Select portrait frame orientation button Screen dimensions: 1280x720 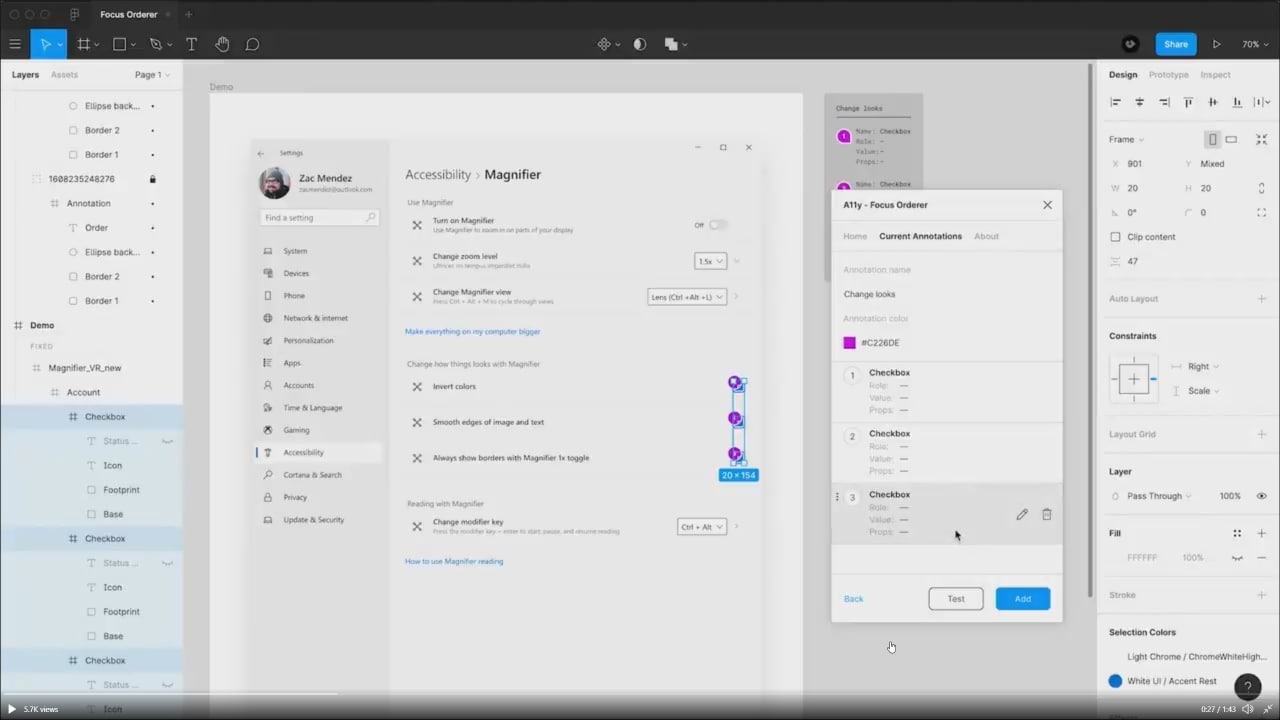click(1212, 139)
